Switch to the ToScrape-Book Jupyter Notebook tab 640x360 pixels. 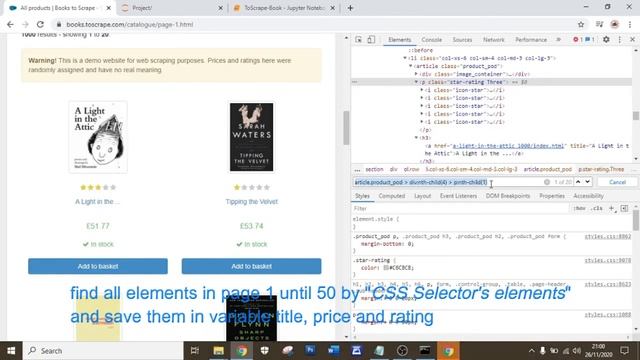point(284,8)
